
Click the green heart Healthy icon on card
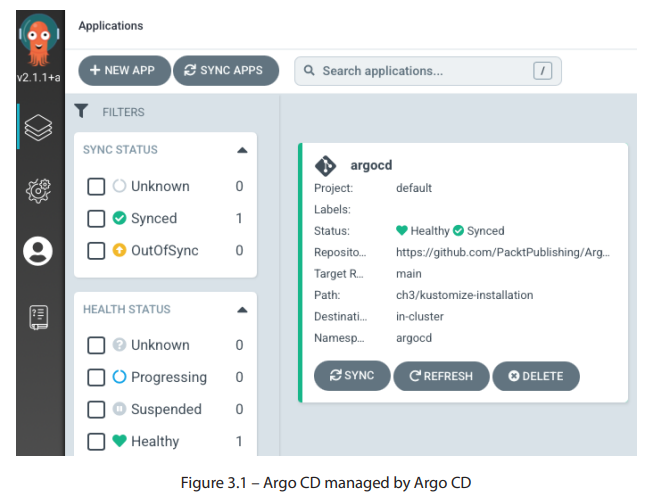[x=402, y=231]
